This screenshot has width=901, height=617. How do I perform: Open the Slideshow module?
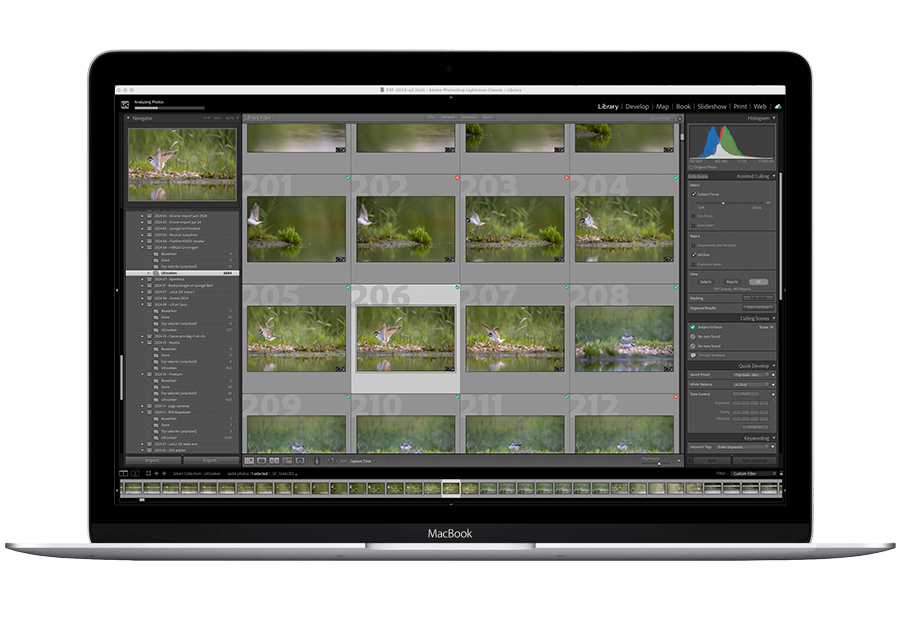point(712,106)
